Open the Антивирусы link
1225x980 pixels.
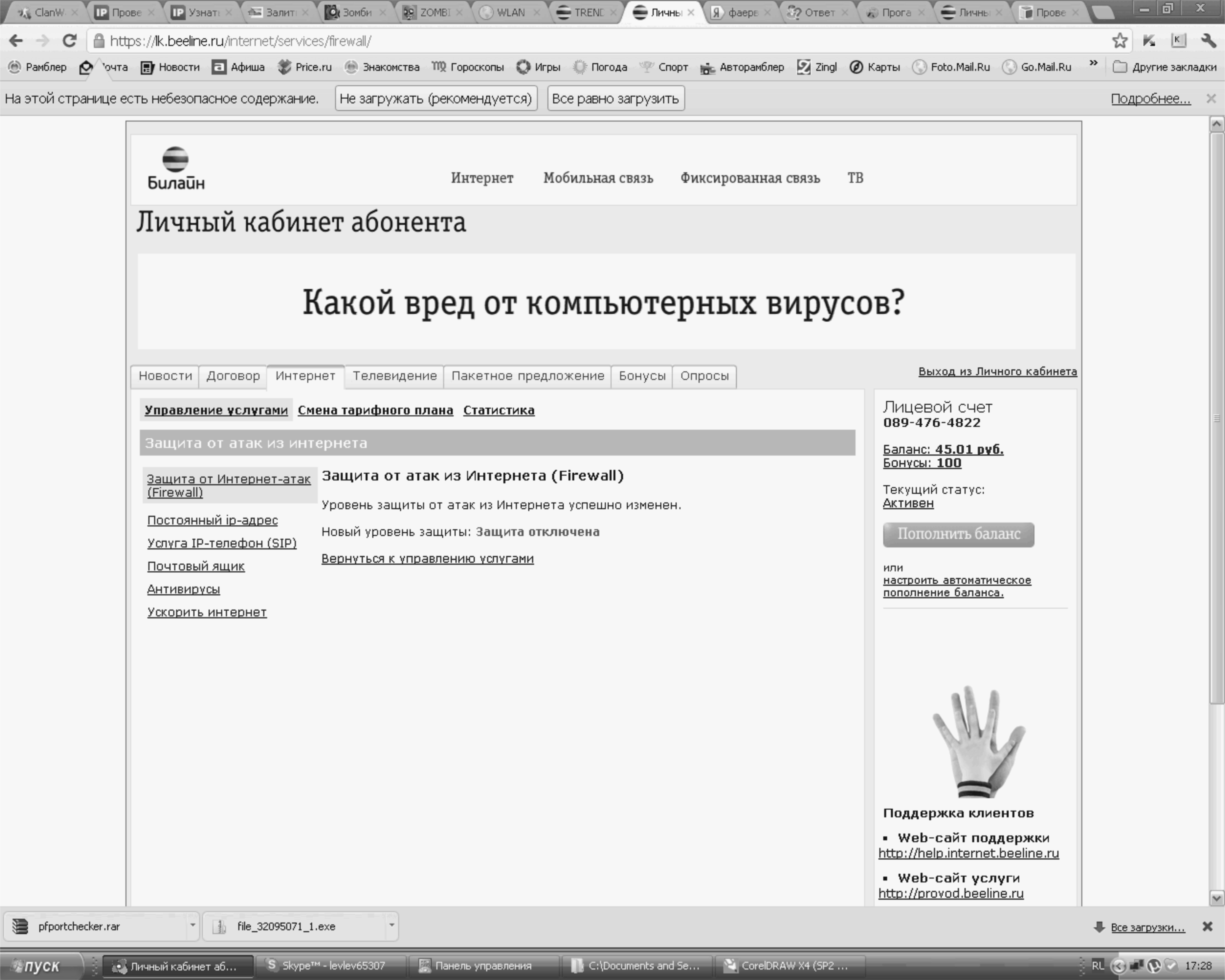coord(184,589)
